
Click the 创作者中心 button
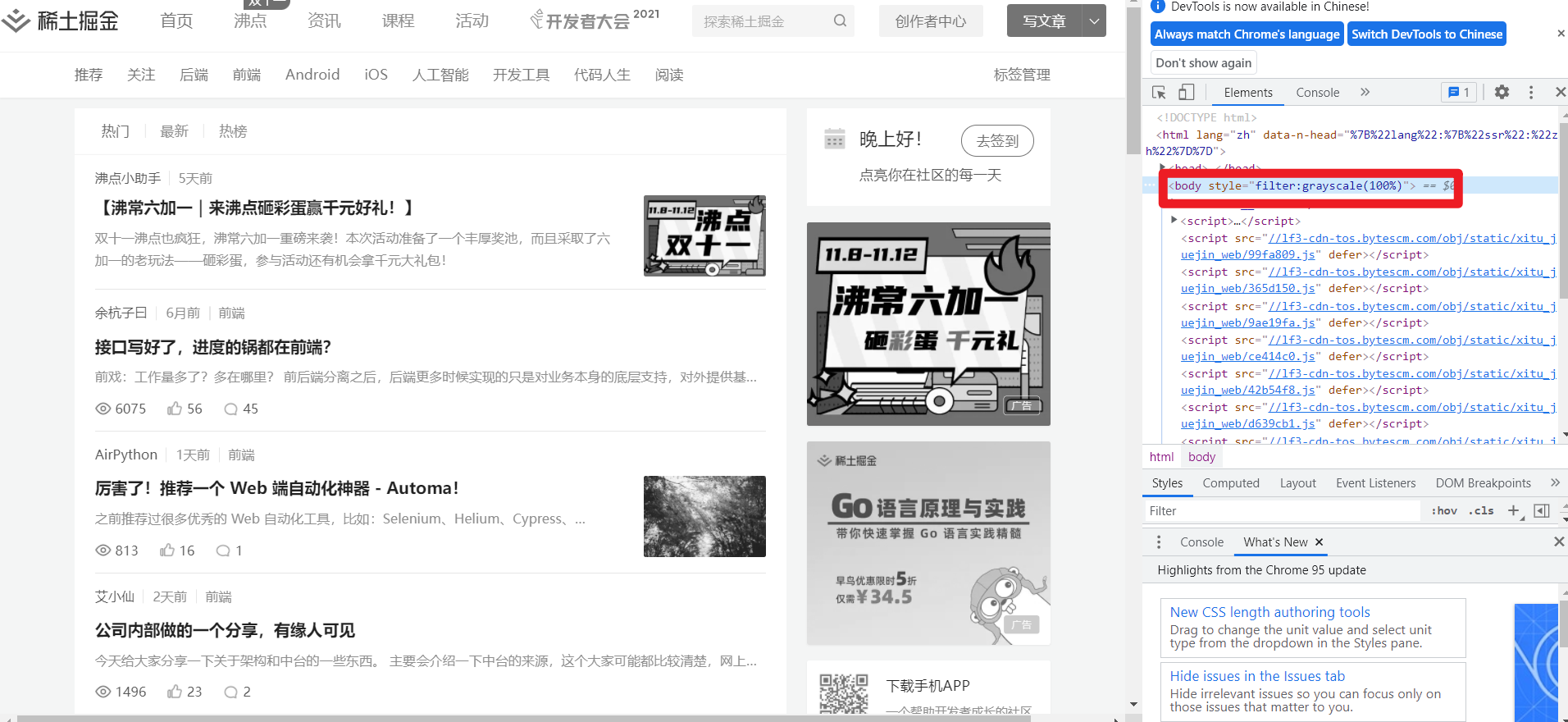point(931,21)
